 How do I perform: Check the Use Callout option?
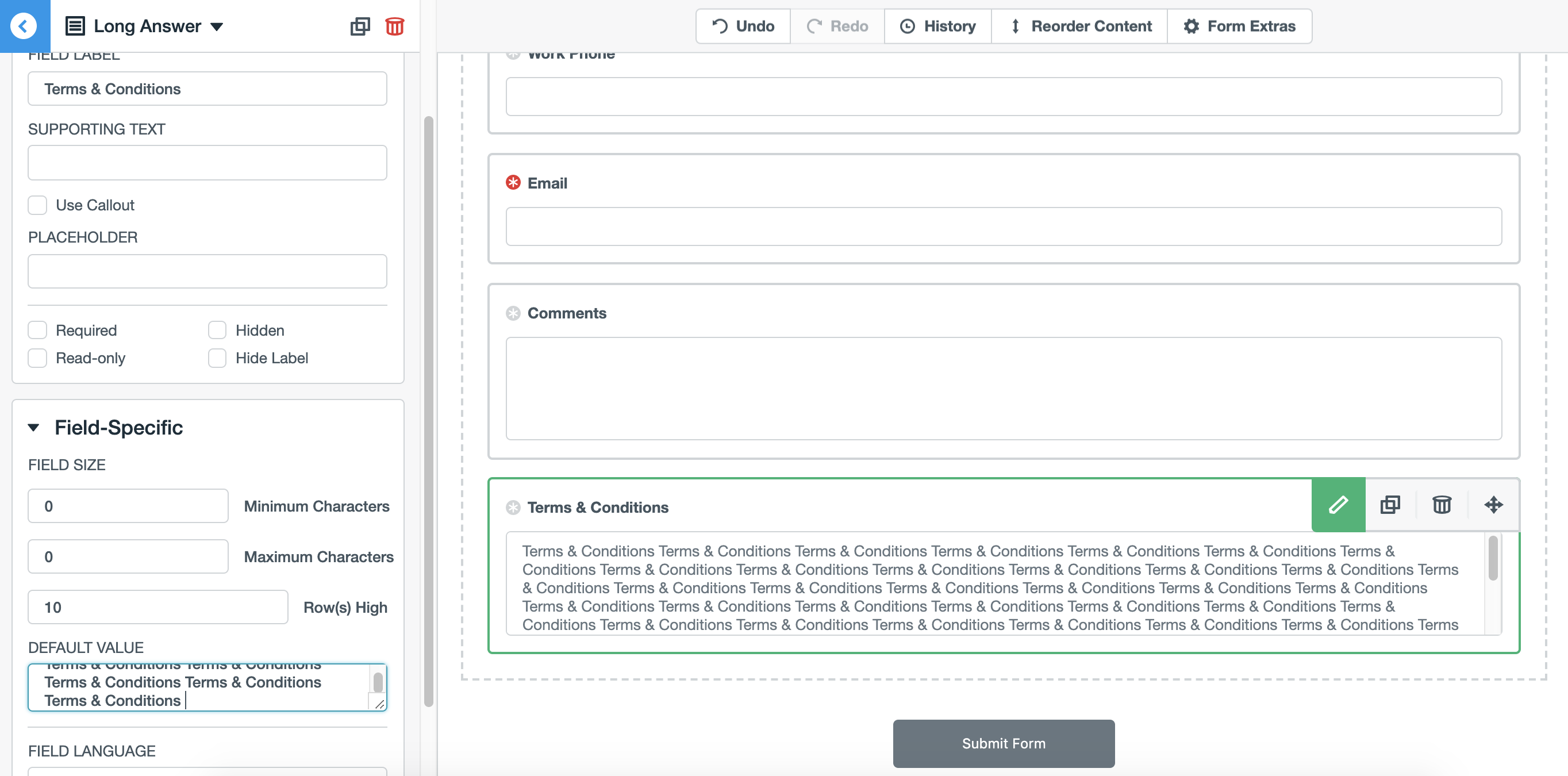click(37, 205)
